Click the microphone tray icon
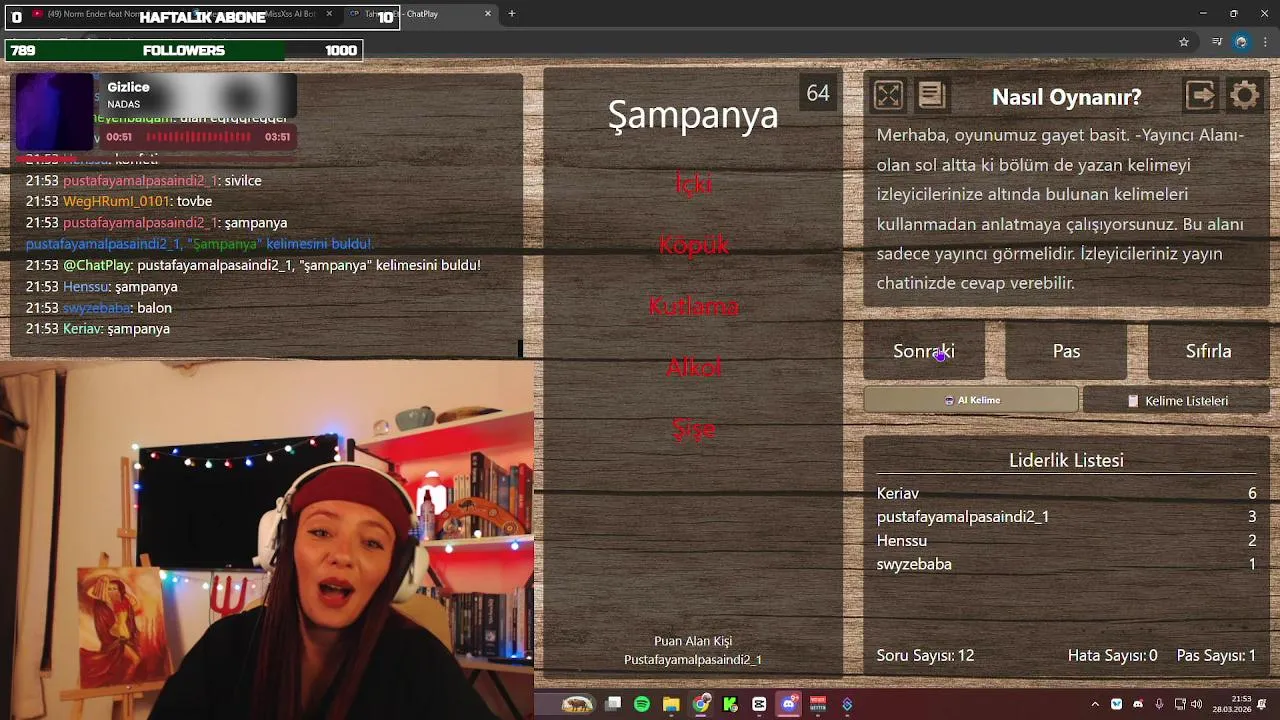 [1159, 704]
